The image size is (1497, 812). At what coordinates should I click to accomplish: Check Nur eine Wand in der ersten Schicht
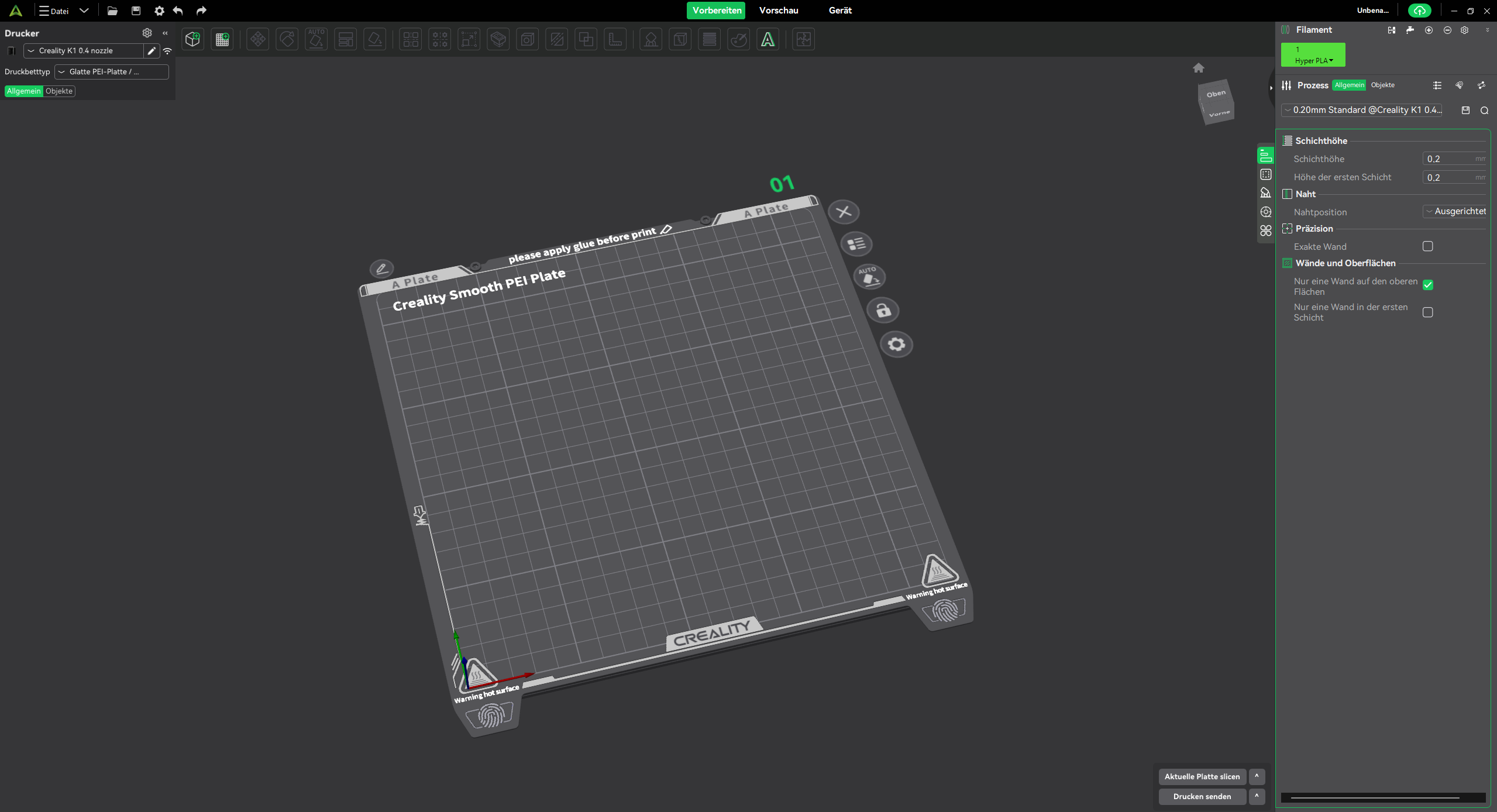(x=1427, y=312)
